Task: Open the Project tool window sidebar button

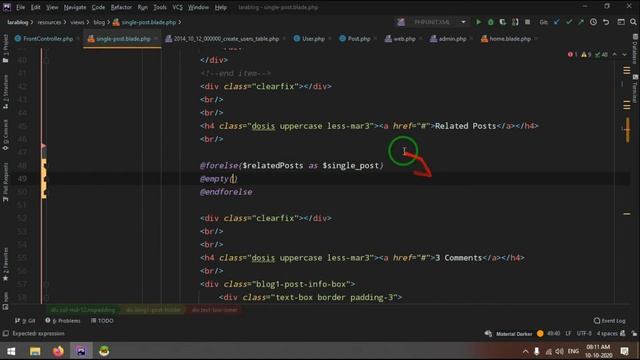Action: click(5, 49)
